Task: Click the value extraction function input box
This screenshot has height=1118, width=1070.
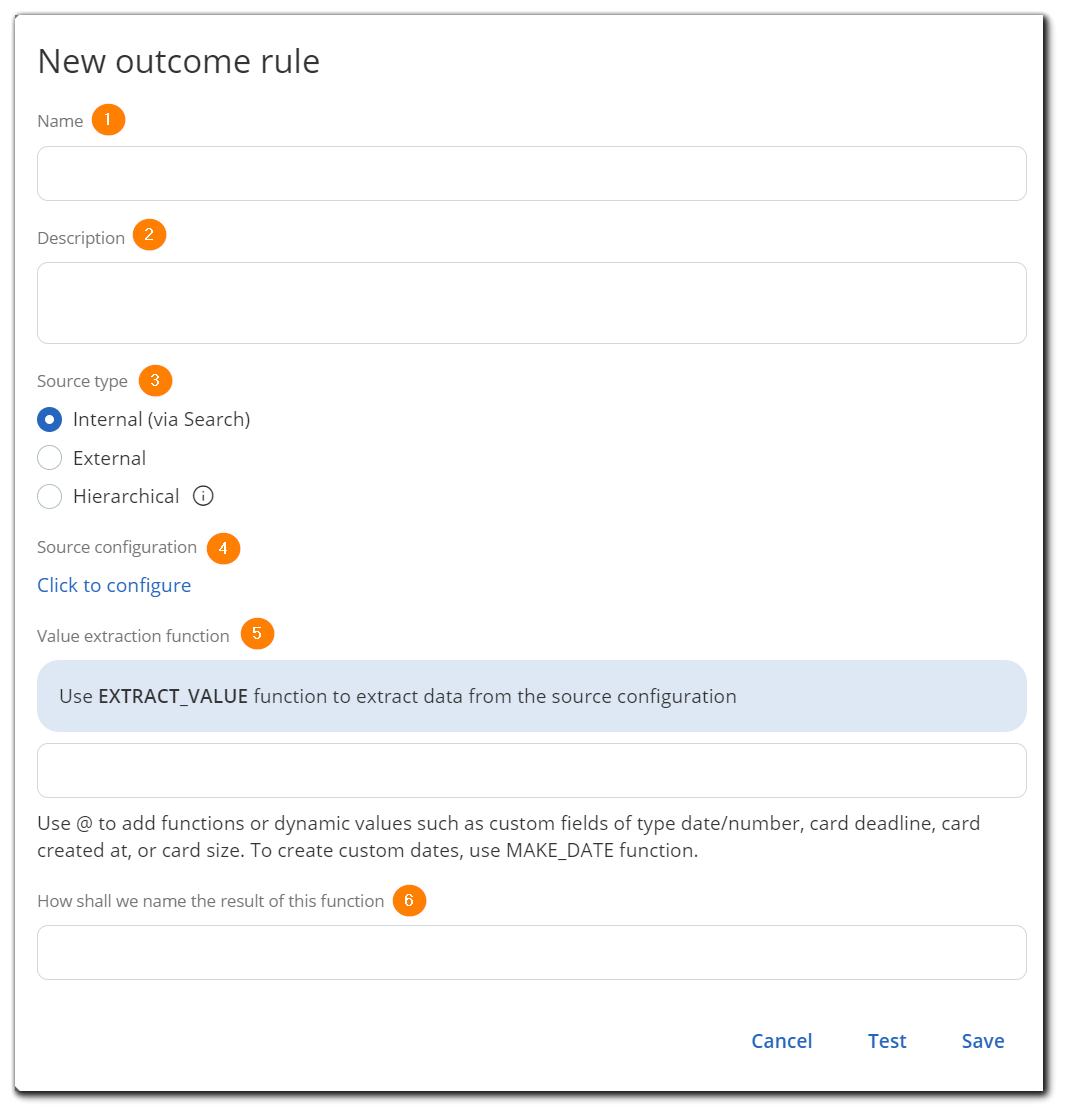Action: [x=532, y=770]
